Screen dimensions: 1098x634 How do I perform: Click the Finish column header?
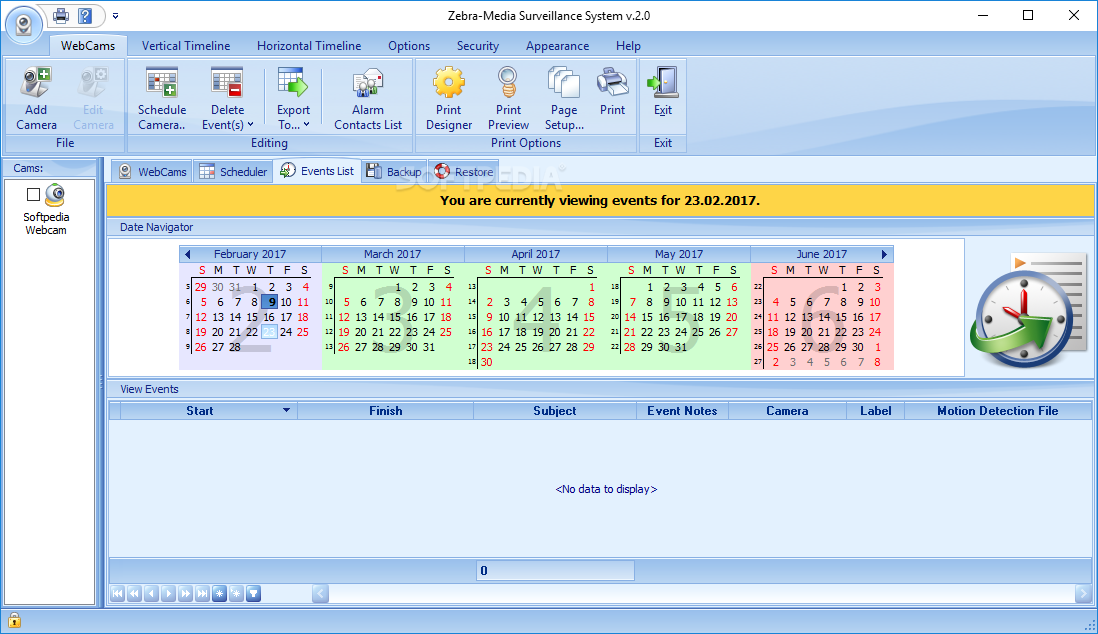point(386,411)
